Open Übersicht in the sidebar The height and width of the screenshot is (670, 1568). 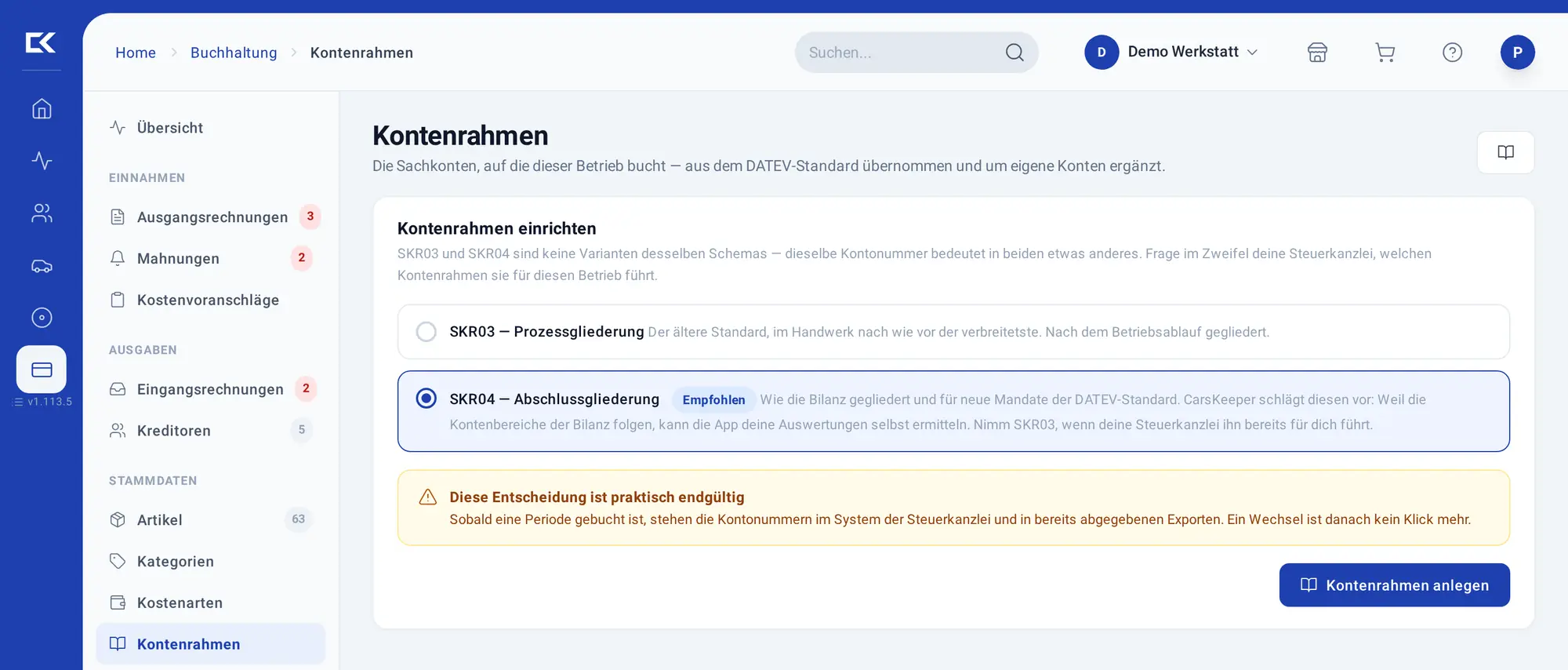click(x=210, y=128)
